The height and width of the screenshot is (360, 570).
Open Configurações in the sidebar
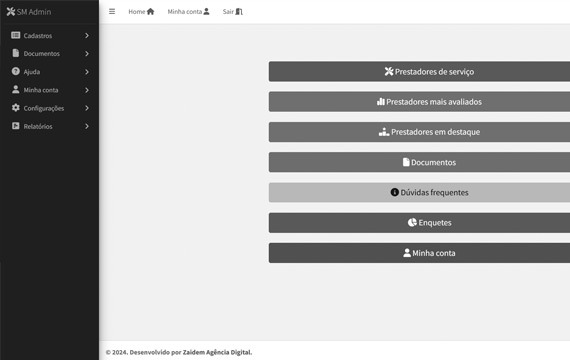[x=49, y=108]
